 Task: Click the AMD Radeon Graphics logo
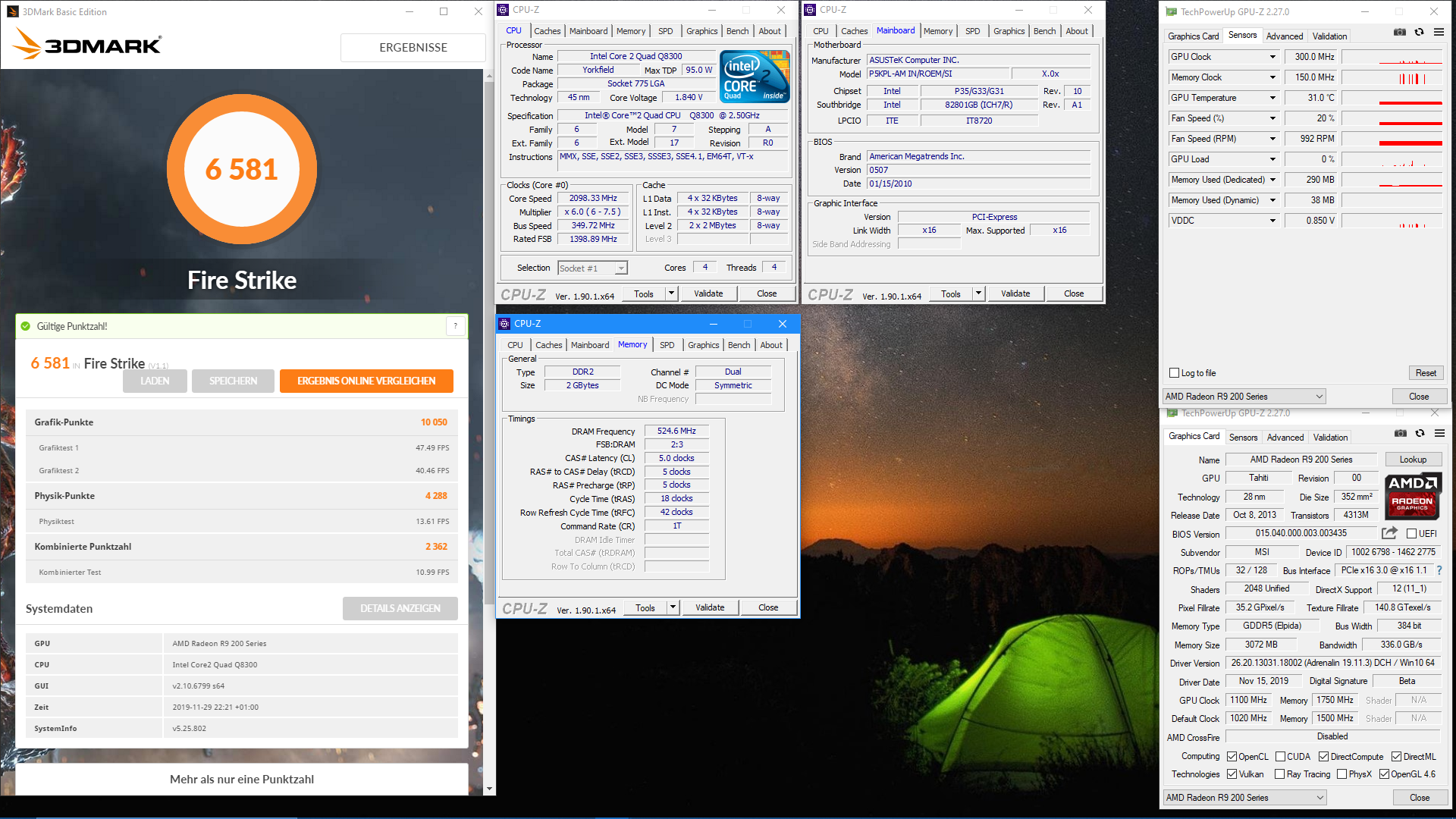click(1413, 496)
